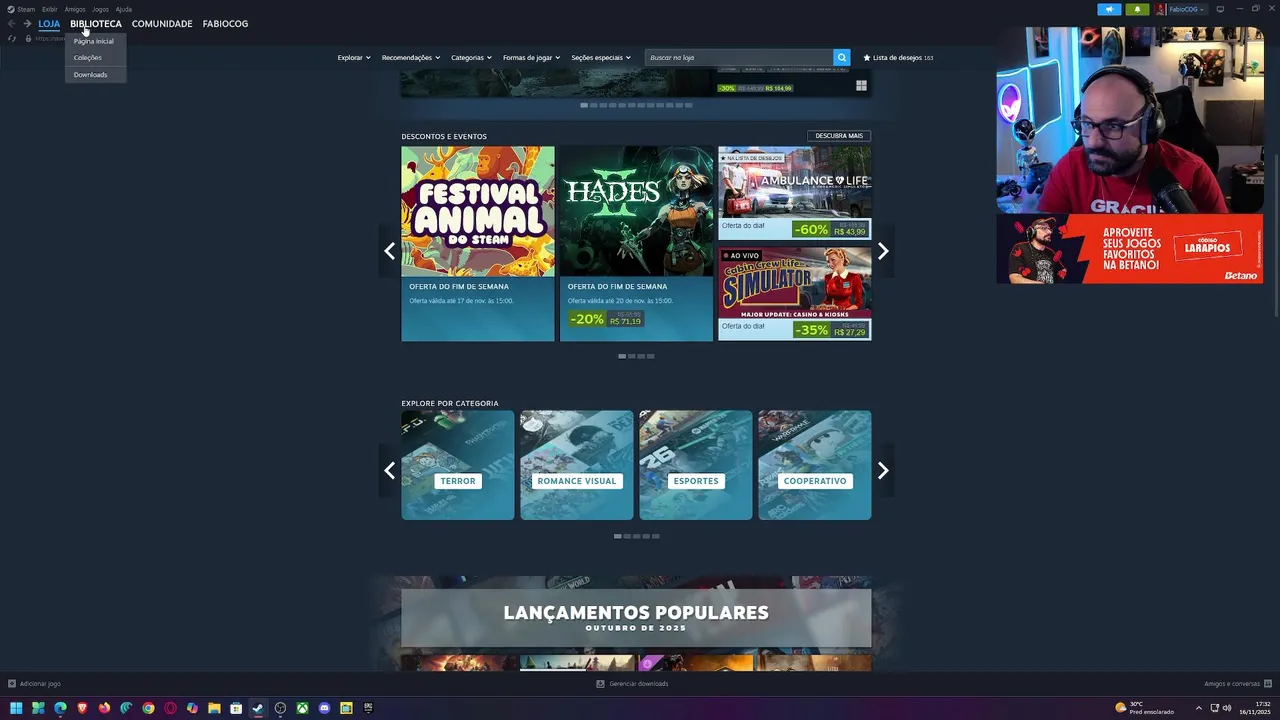Image resolution: width=1280 pixels, height=720 pixels.
Task: Show next discount offers with right arrow
Action: point(883,252)
